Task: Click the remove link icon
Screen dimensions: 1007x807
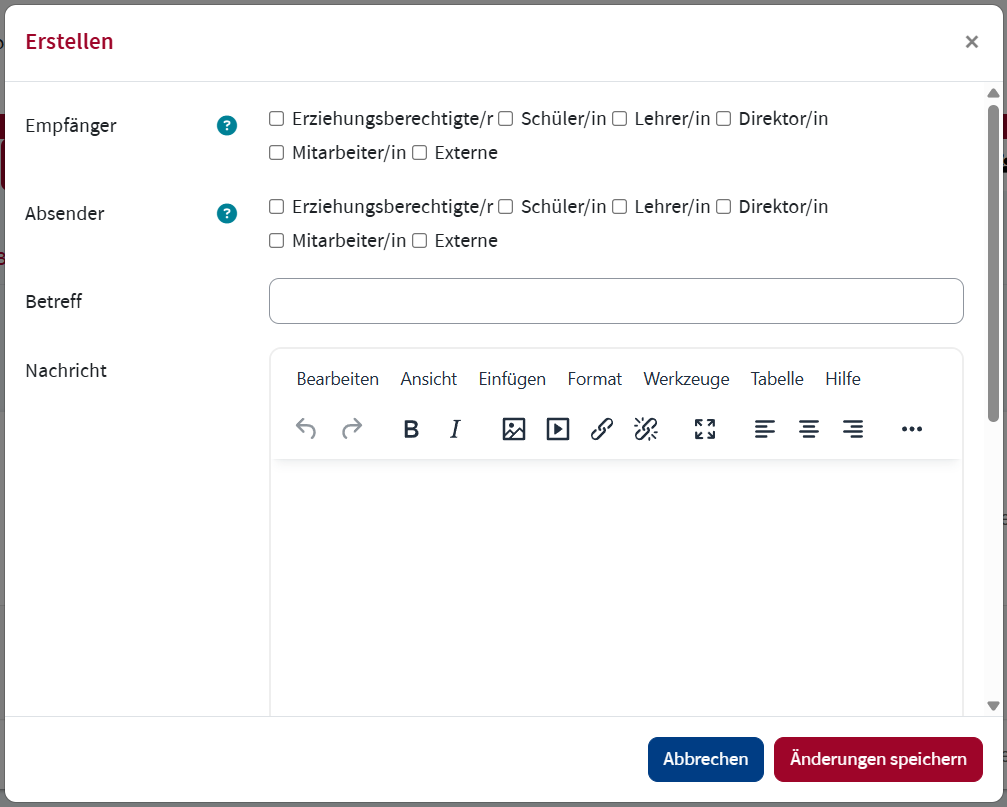Action: [646, 429]
